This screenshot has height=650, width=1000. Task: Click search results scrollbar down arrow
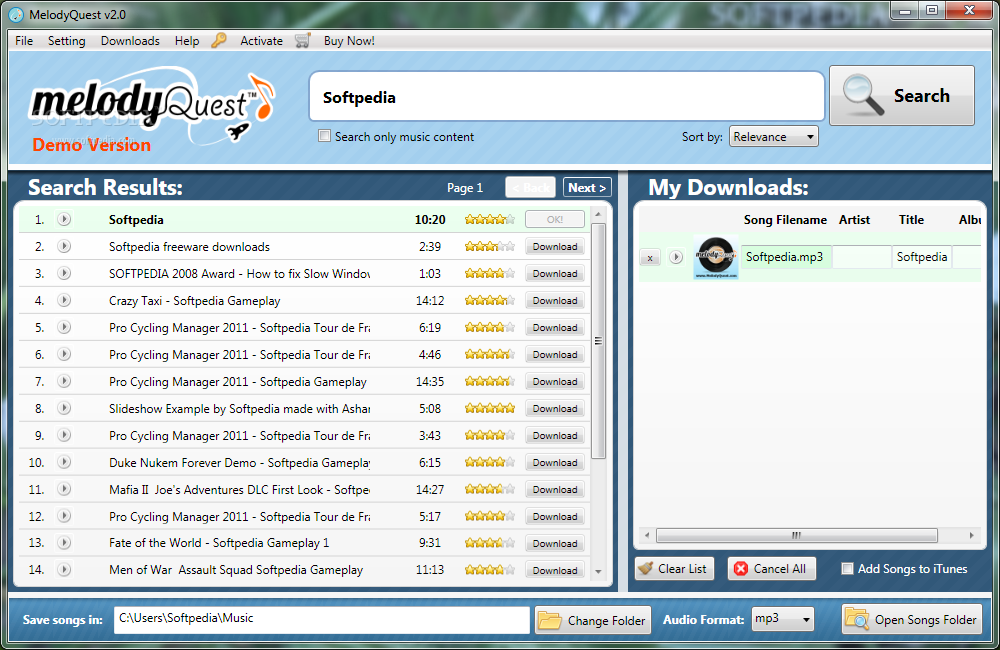[x=598, y=572]
